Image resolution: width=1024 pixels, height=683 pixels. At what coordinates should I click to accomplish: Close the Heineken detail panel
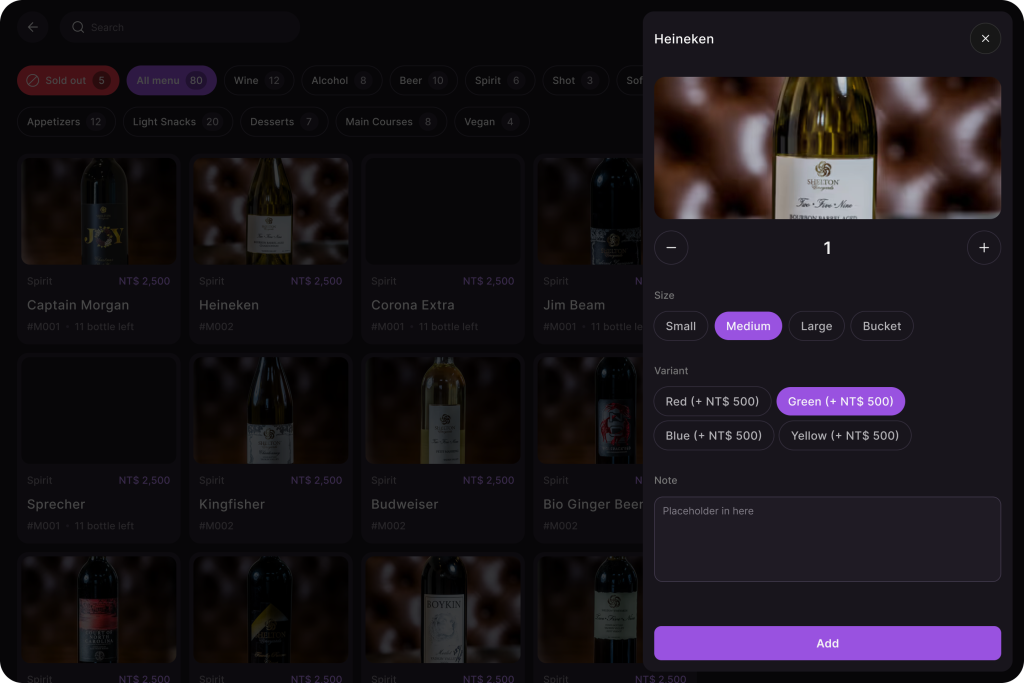pyautogui.click(x=985, y=39)
